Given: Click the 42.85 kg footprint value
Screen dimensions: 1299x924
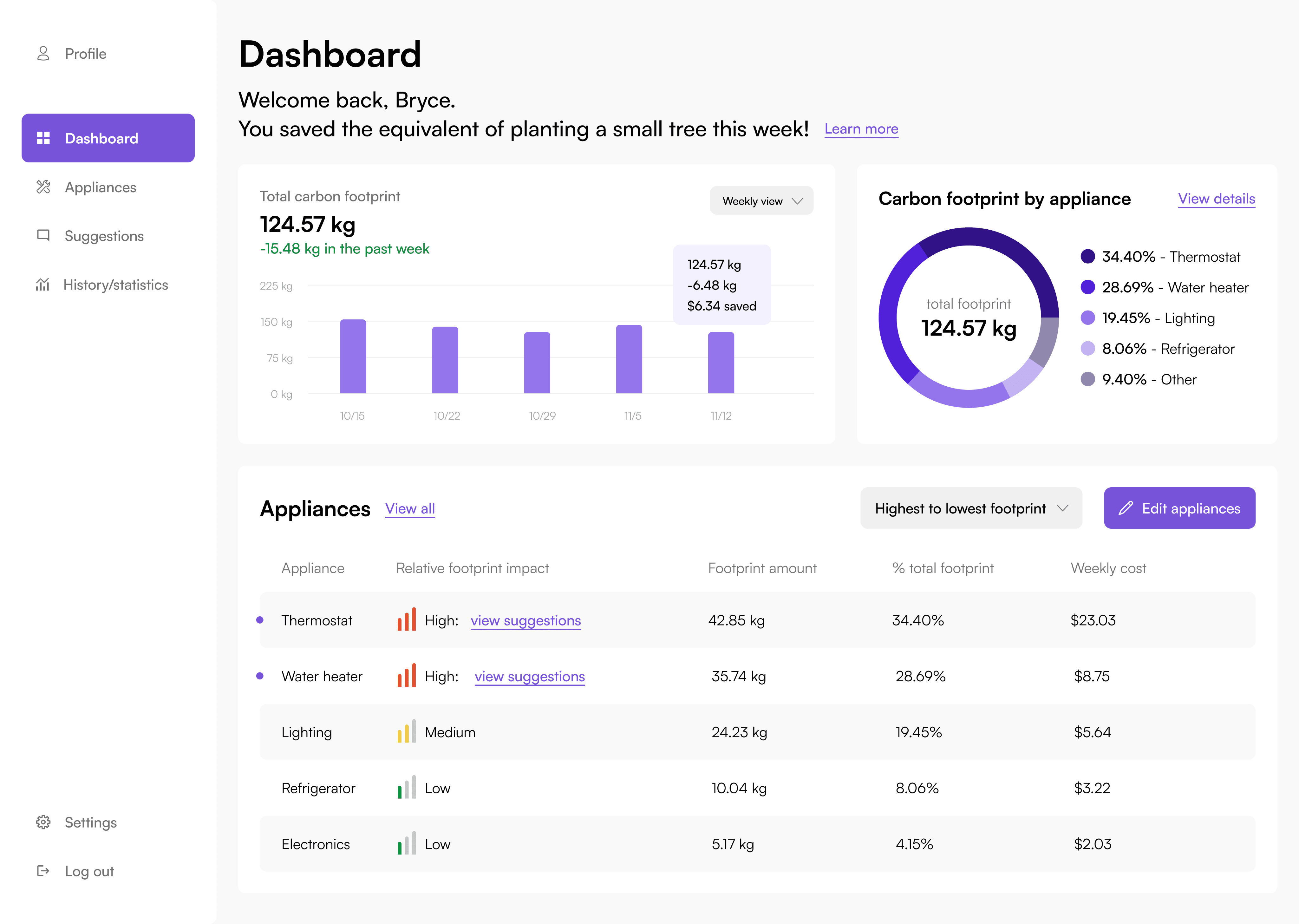Looking at the screenshot, I should click(736, 620).
